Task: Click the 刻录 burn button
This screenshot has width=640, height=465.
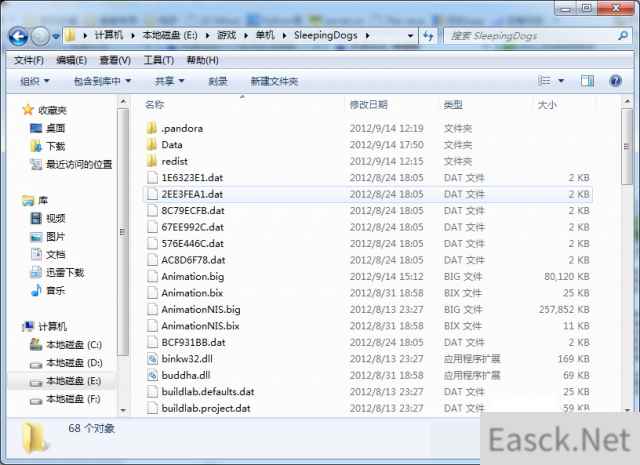Action: point(217,81)
